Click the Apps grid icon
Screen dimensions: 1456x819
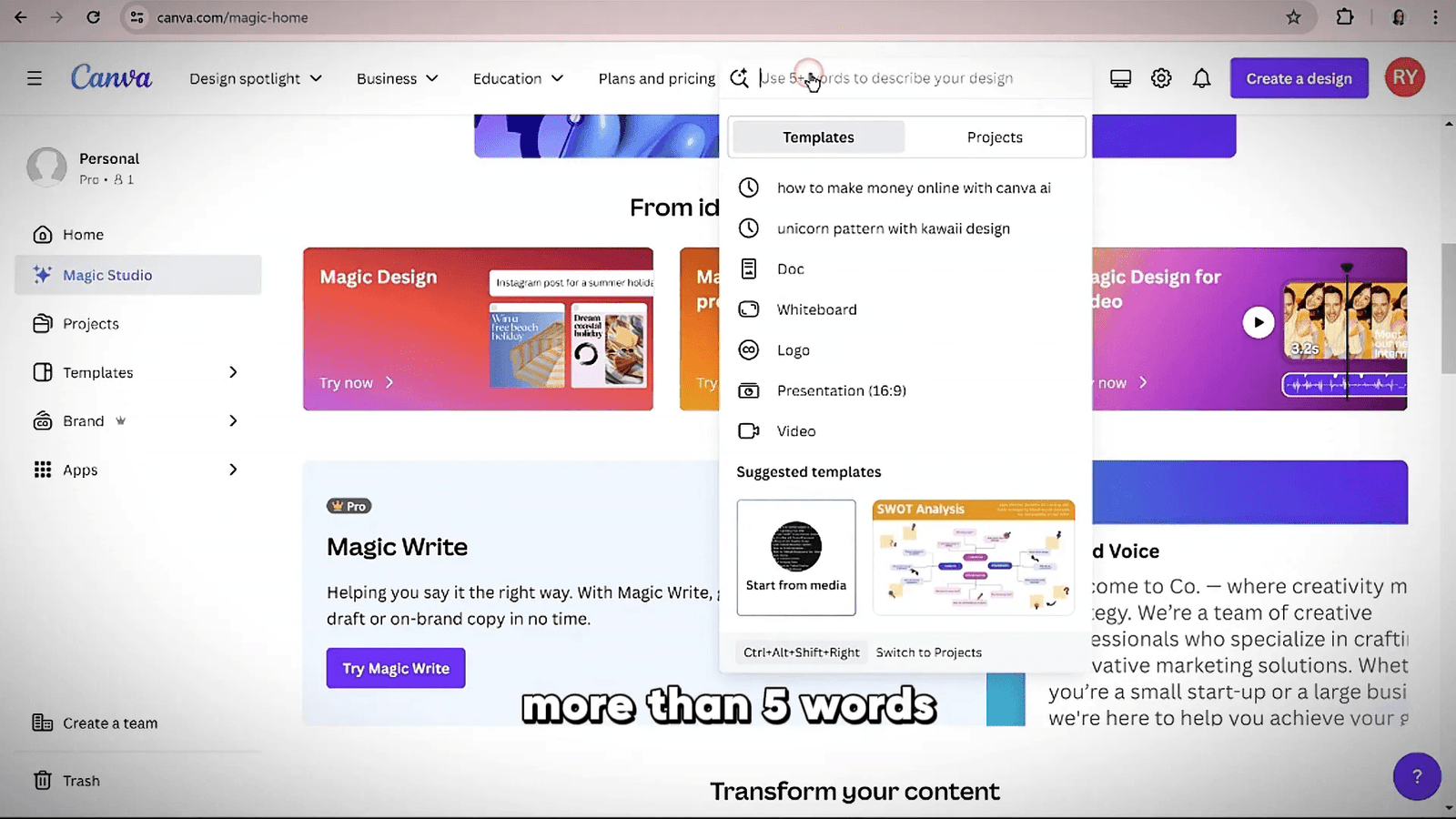(43, 470)
